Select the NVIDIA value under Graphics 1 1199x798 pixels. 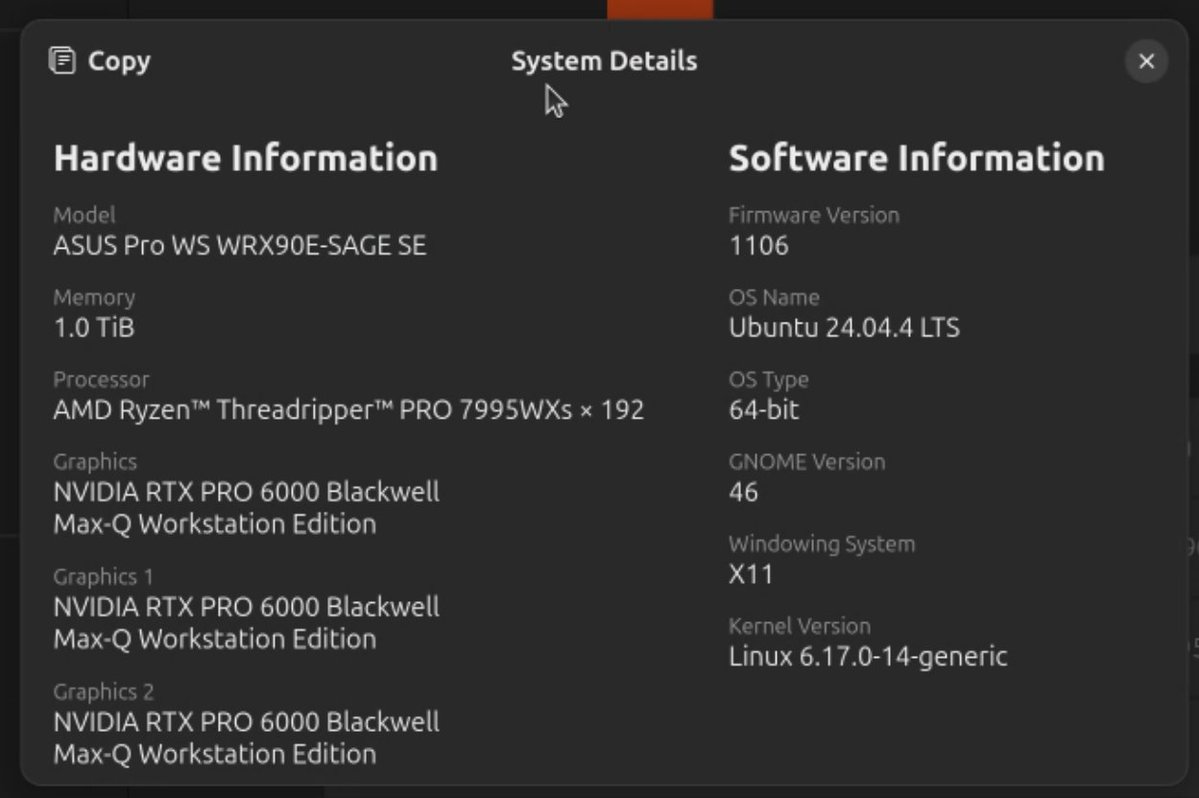click(x=246, y=622)
